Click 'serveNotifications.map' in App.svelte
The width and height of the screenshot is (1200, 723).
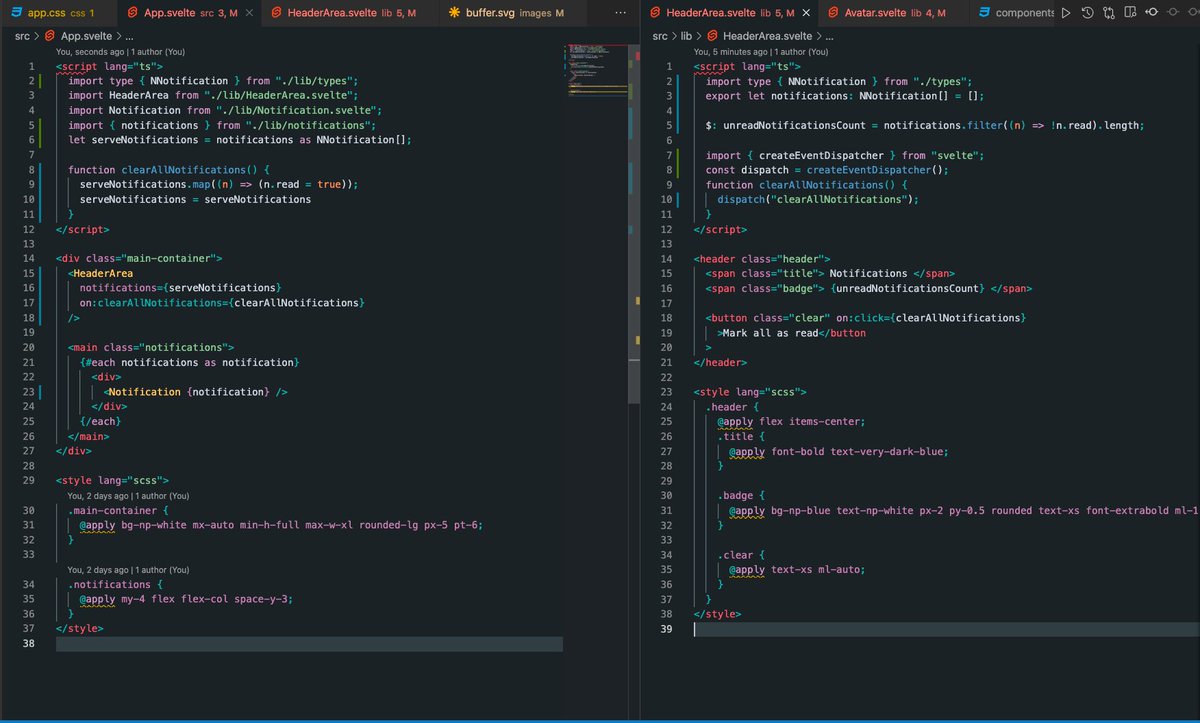[x=143, y=185]
